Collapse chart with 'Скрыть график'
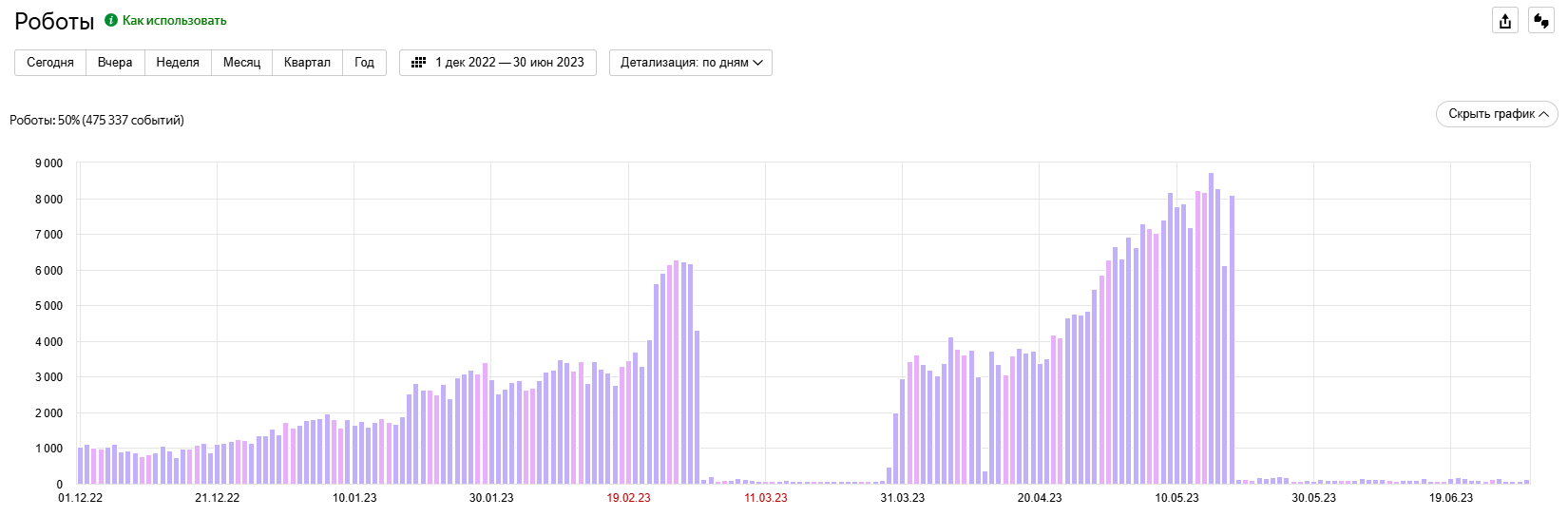 1497,114
